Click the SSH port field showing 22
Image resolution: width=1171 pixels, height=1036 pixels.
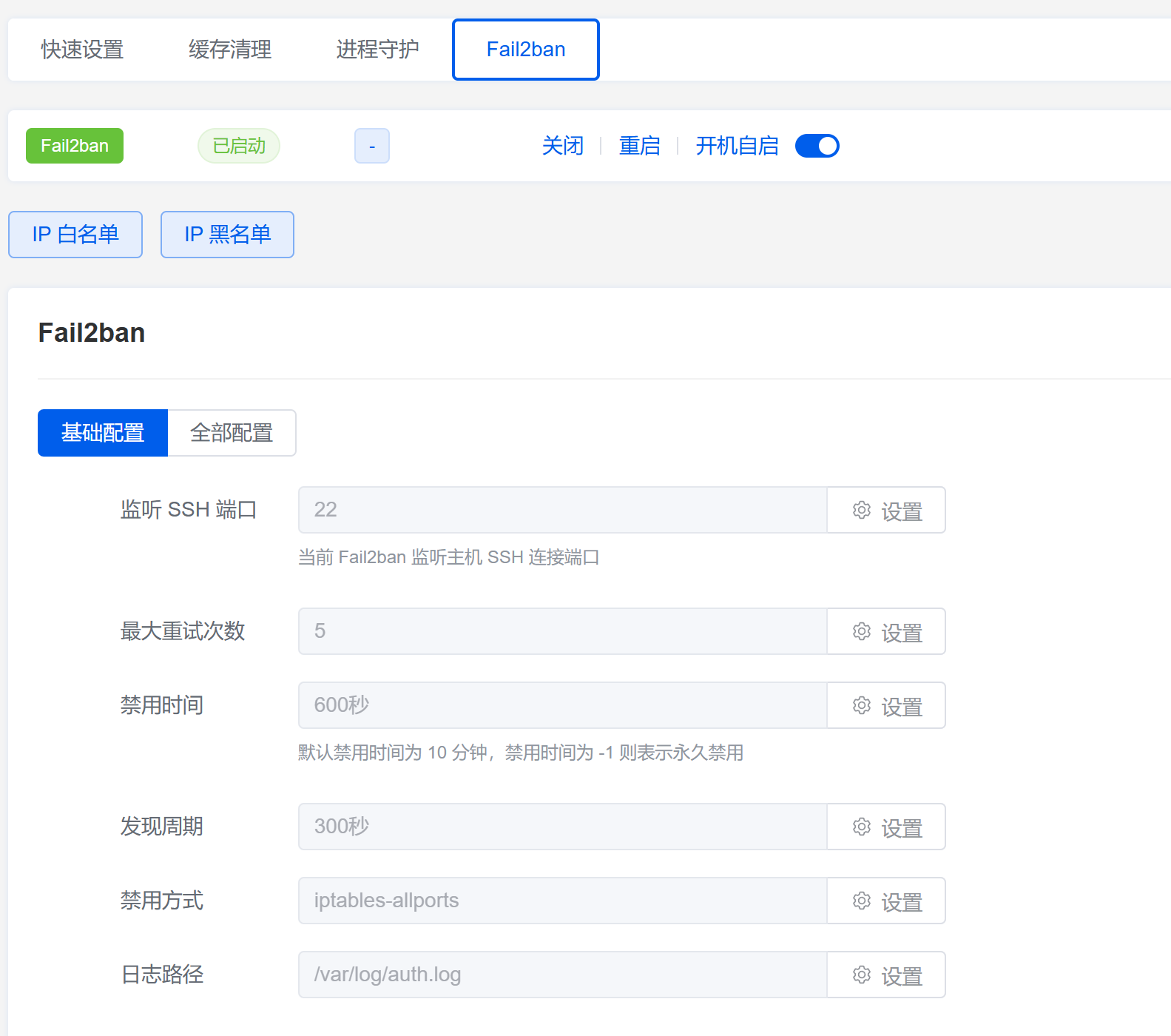coord(562,510)
